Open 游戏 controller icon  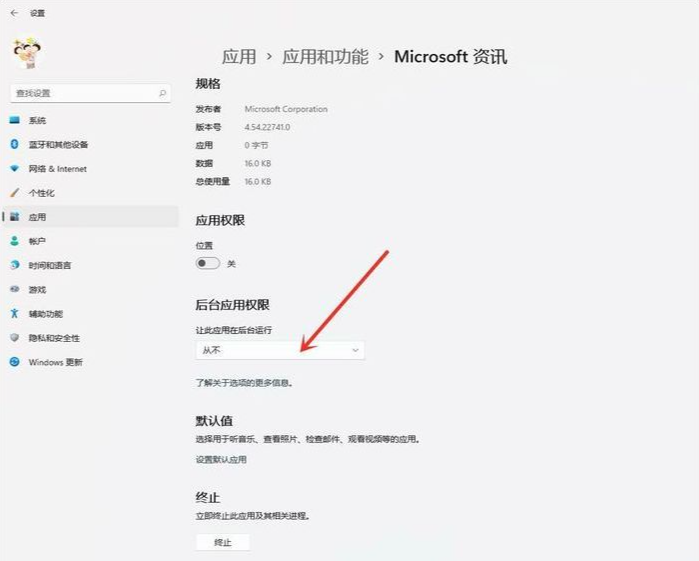coord(15,289)
